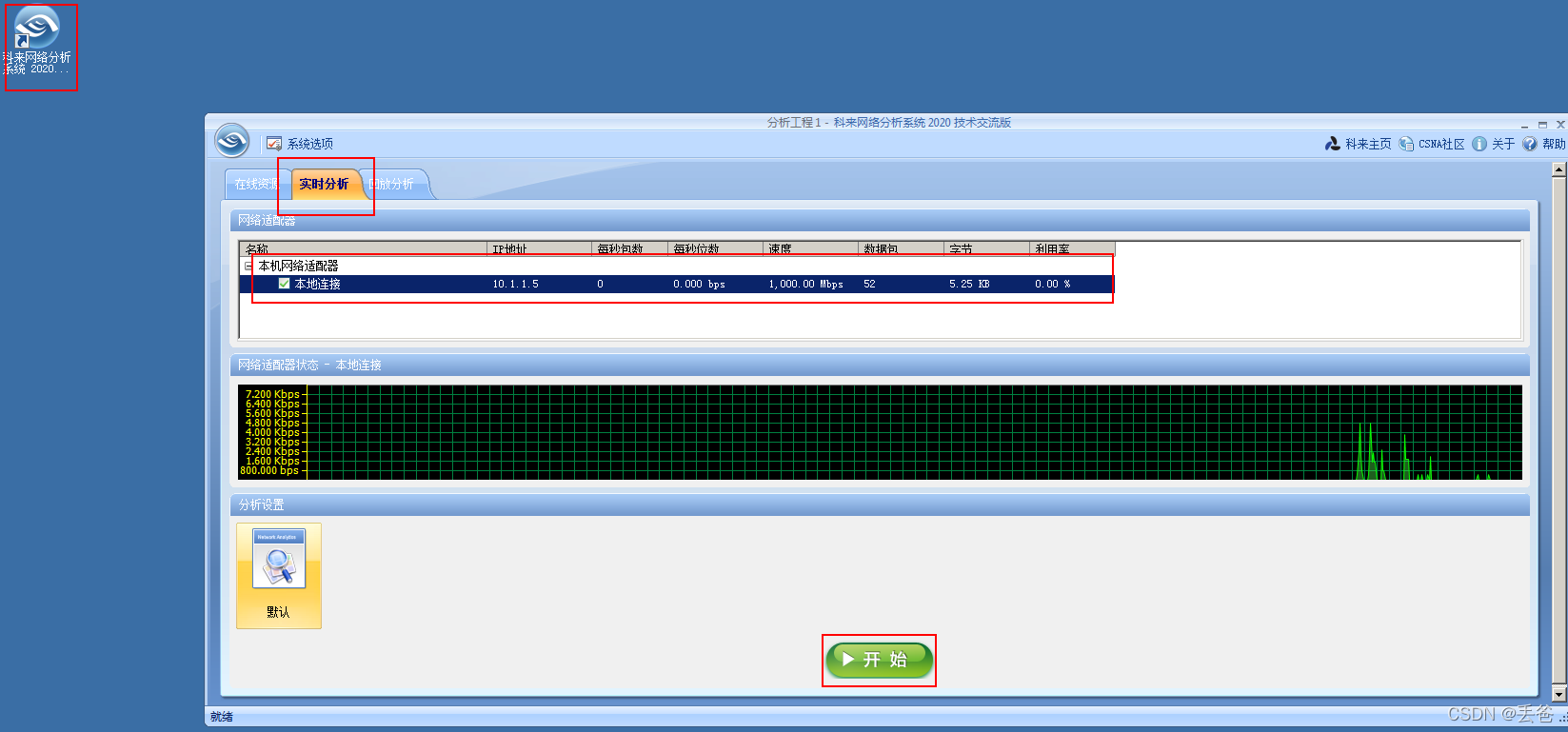Click the scrollbar down arrow

(1558, 695)
